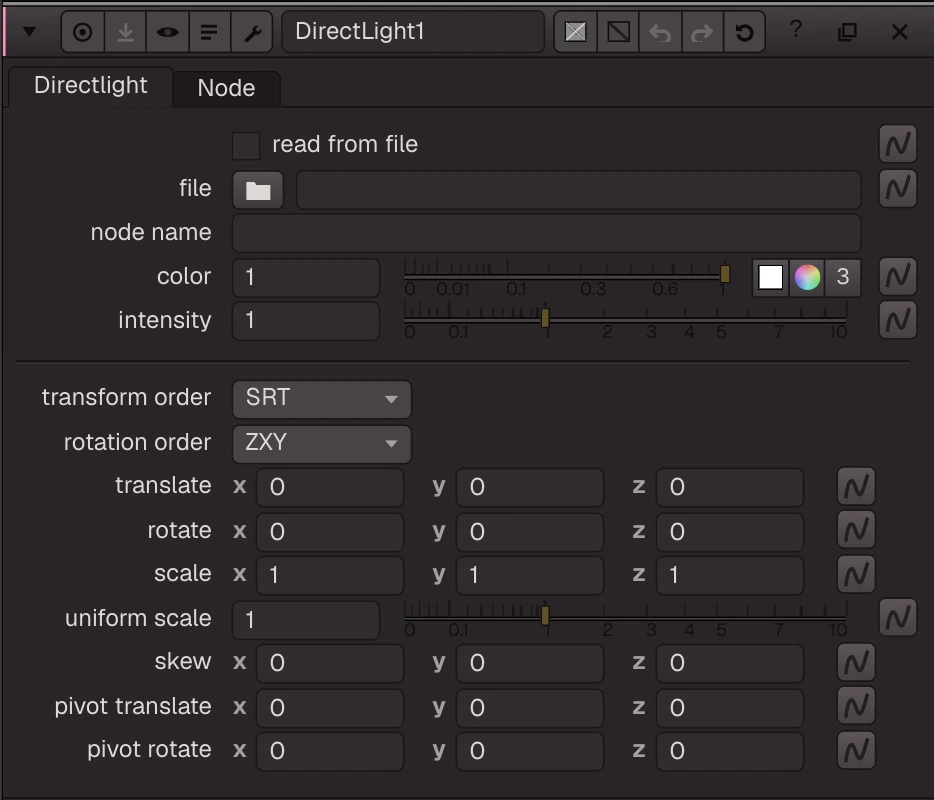Open the color wheel picker
934x800 pixels.
pos(807,277)
